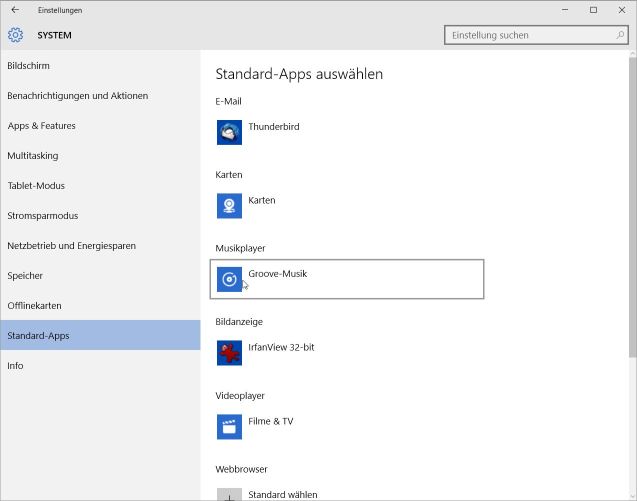Viewport: 637px width, 501px height.
Task: Go to Apps & Features
Action: click(100, 126)
